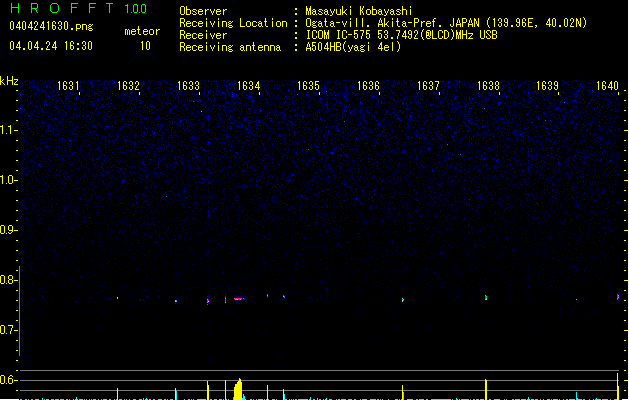The image size is (629, 400).
Task: Click the 1632 time axis marker
Action: pyautogui.click(x=128, y=86)
